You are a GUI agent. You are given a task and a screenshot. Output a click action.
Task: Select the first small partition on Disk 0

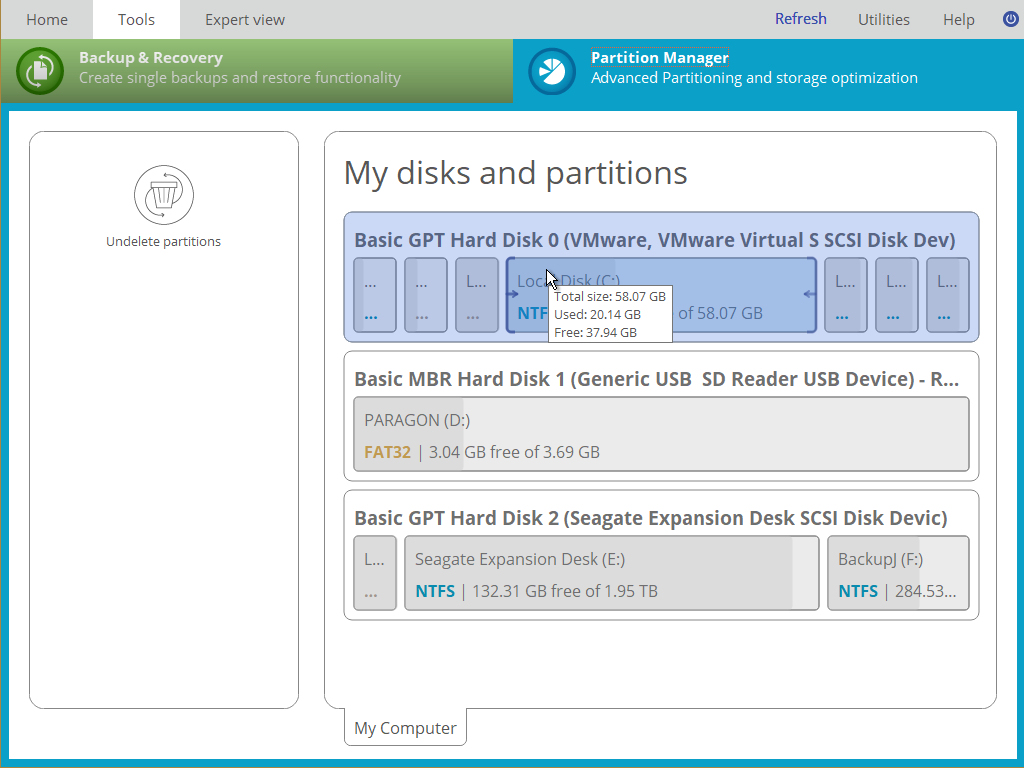pyautogui.click(x=375, y=295)
